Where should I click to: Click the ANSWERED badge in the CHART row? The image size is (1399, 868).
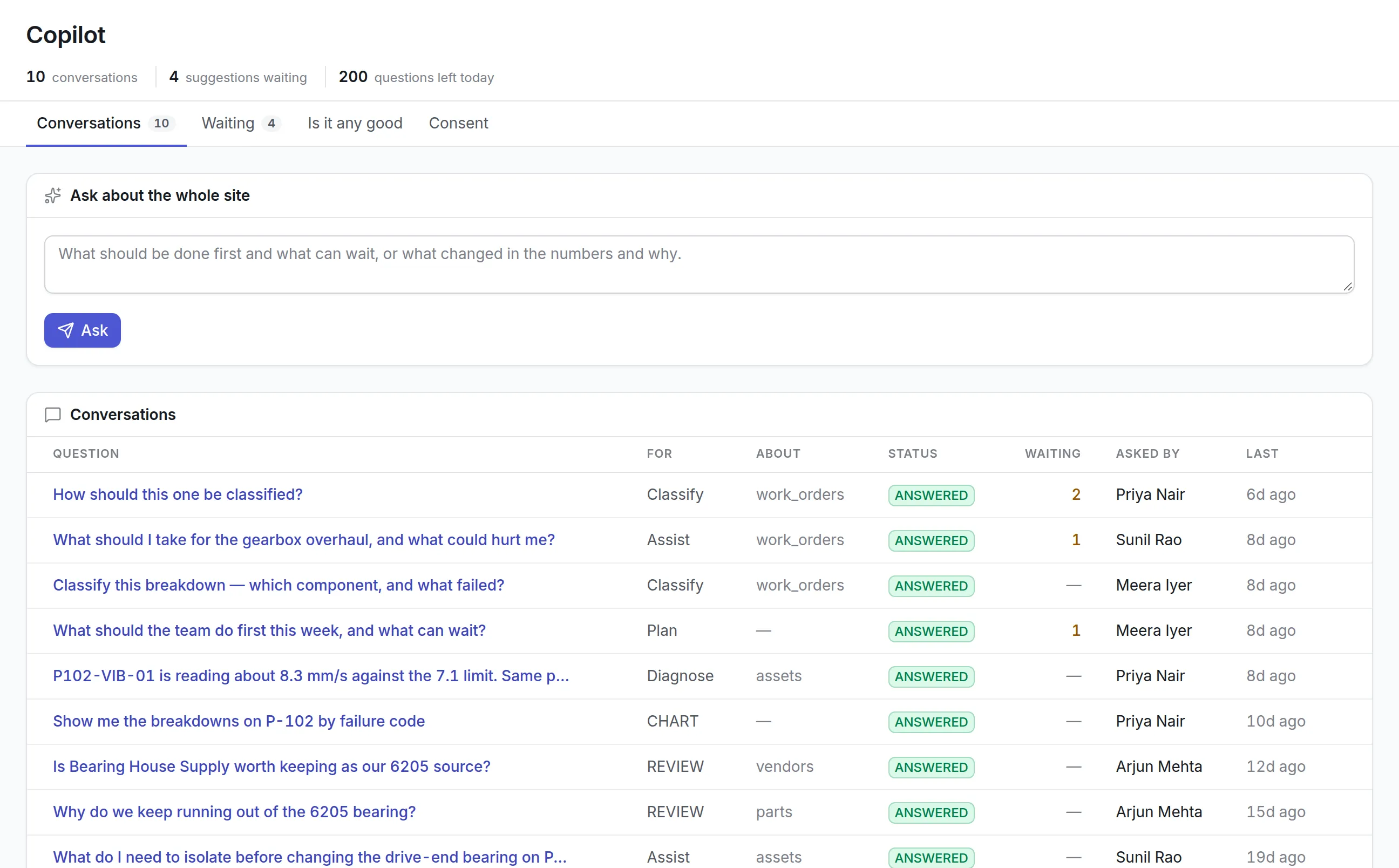pos(931,722)
